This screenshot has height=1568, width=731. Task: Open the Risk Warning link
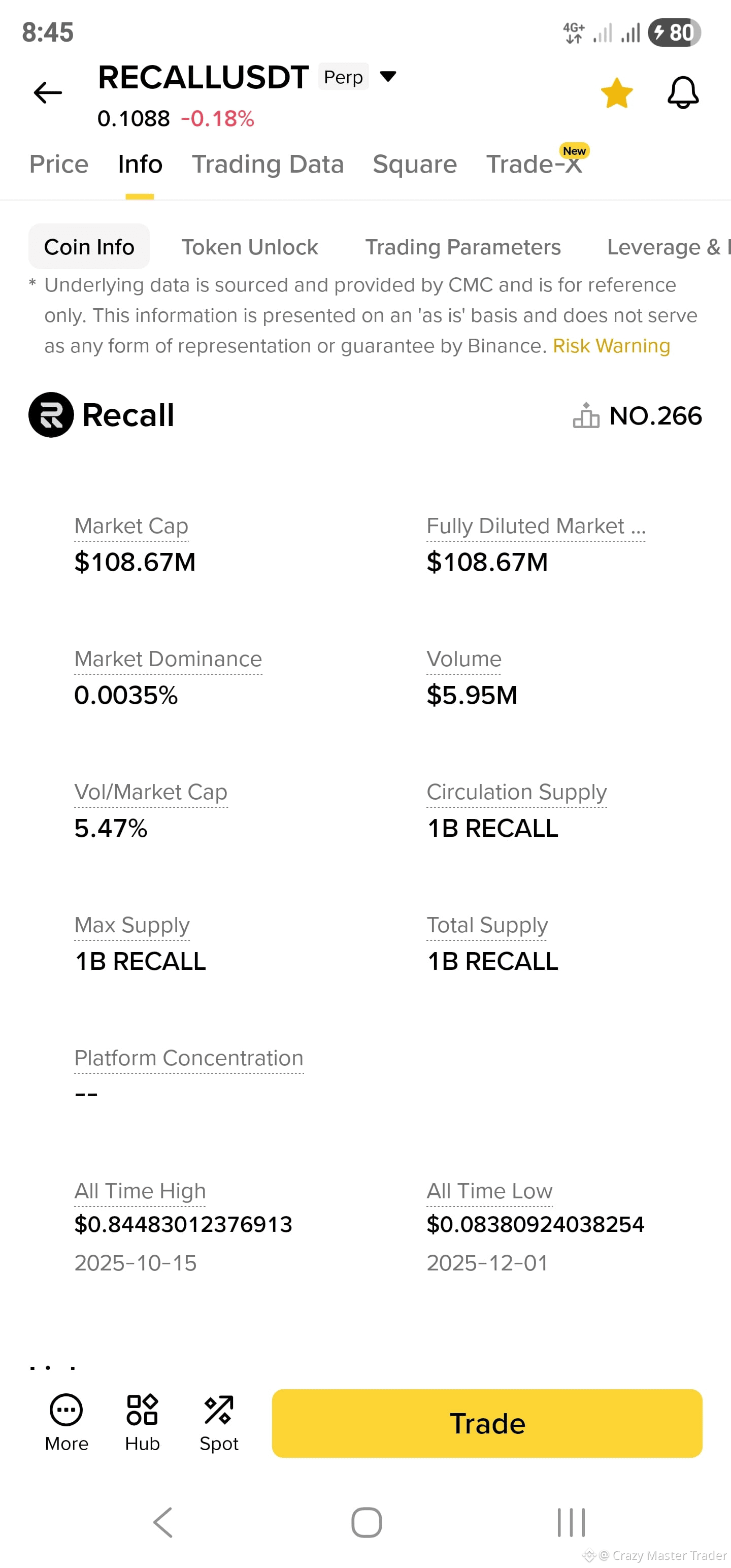(x=611, y=346)
